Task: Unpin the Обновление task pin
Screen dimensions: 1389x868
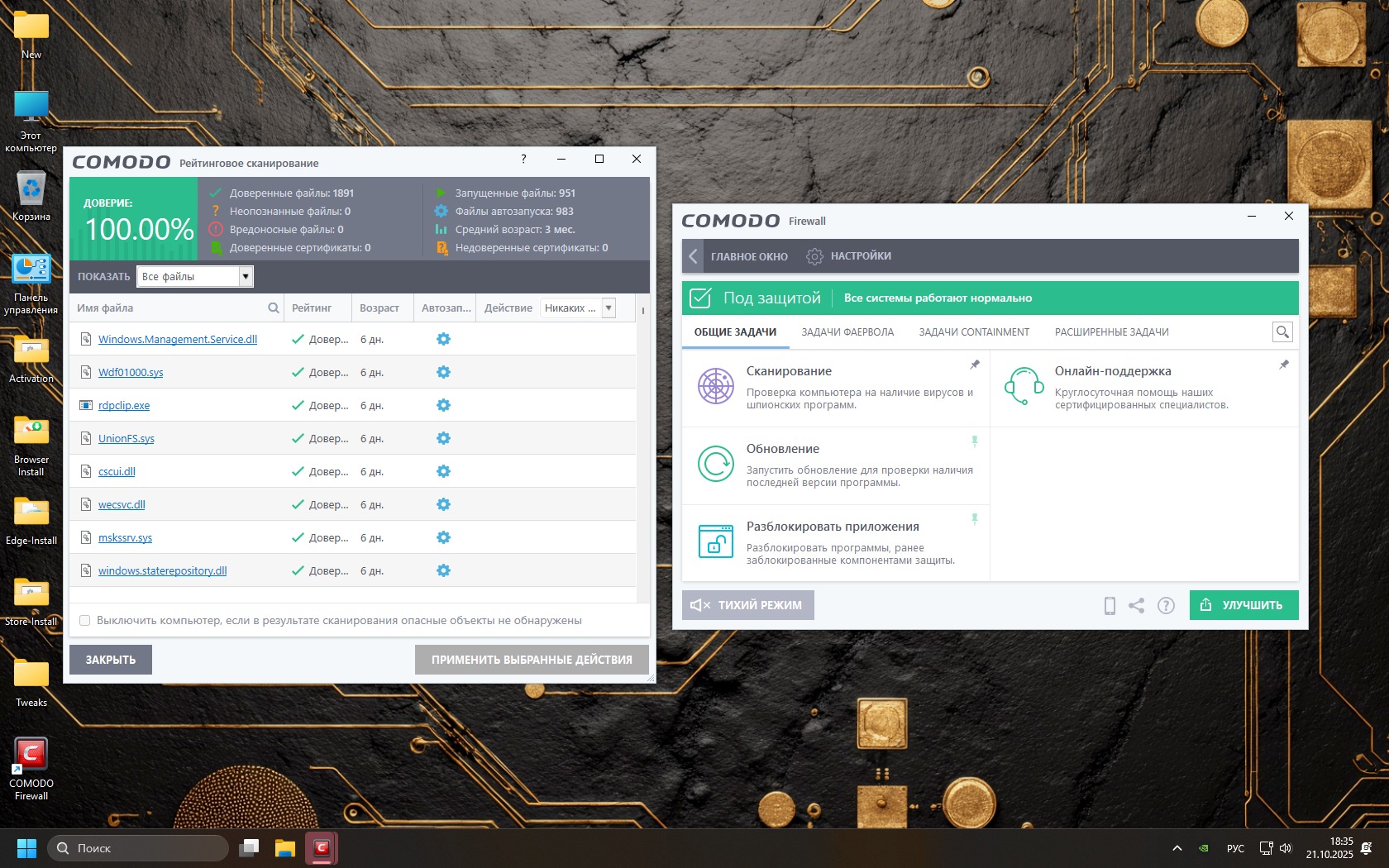Action: coord(975,441)
